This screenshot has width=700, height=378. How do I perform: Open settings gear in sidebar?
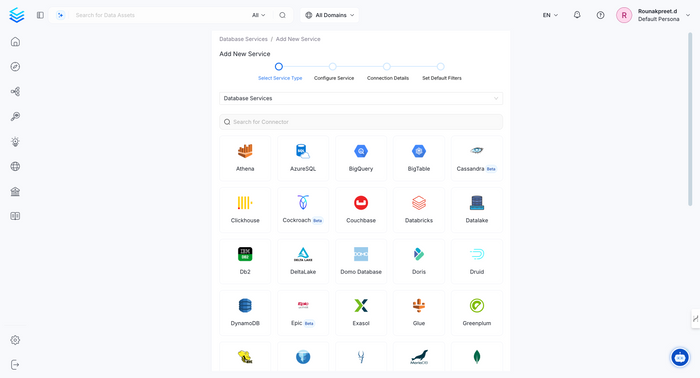point(15,340)
